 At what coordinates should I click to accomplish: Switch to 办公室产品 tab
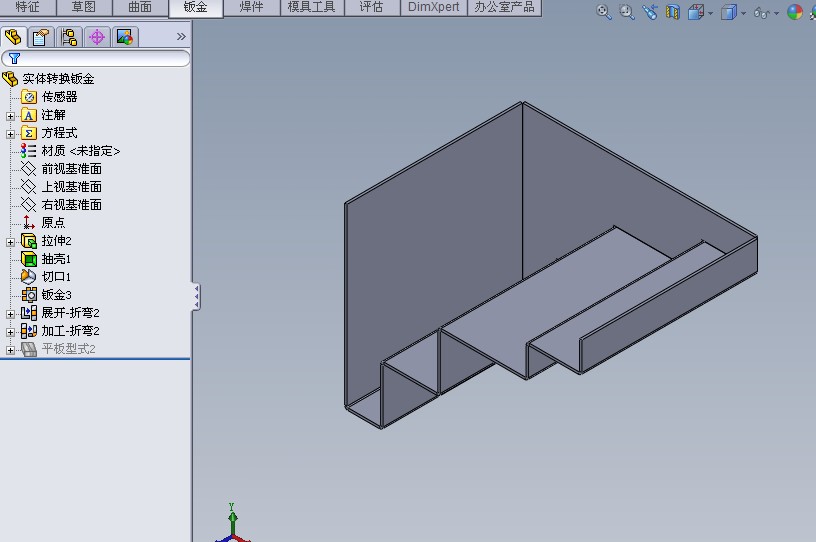click(504, 7)
